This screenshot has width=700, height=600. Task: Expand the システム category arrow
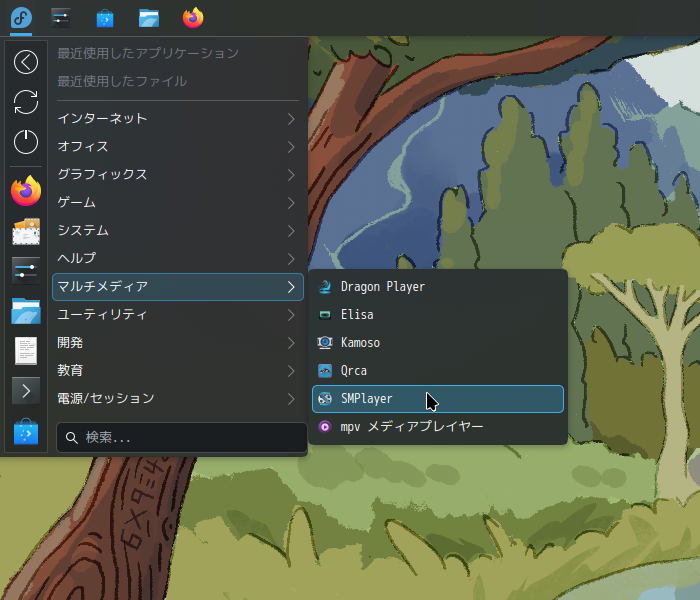tap(291, 231)
